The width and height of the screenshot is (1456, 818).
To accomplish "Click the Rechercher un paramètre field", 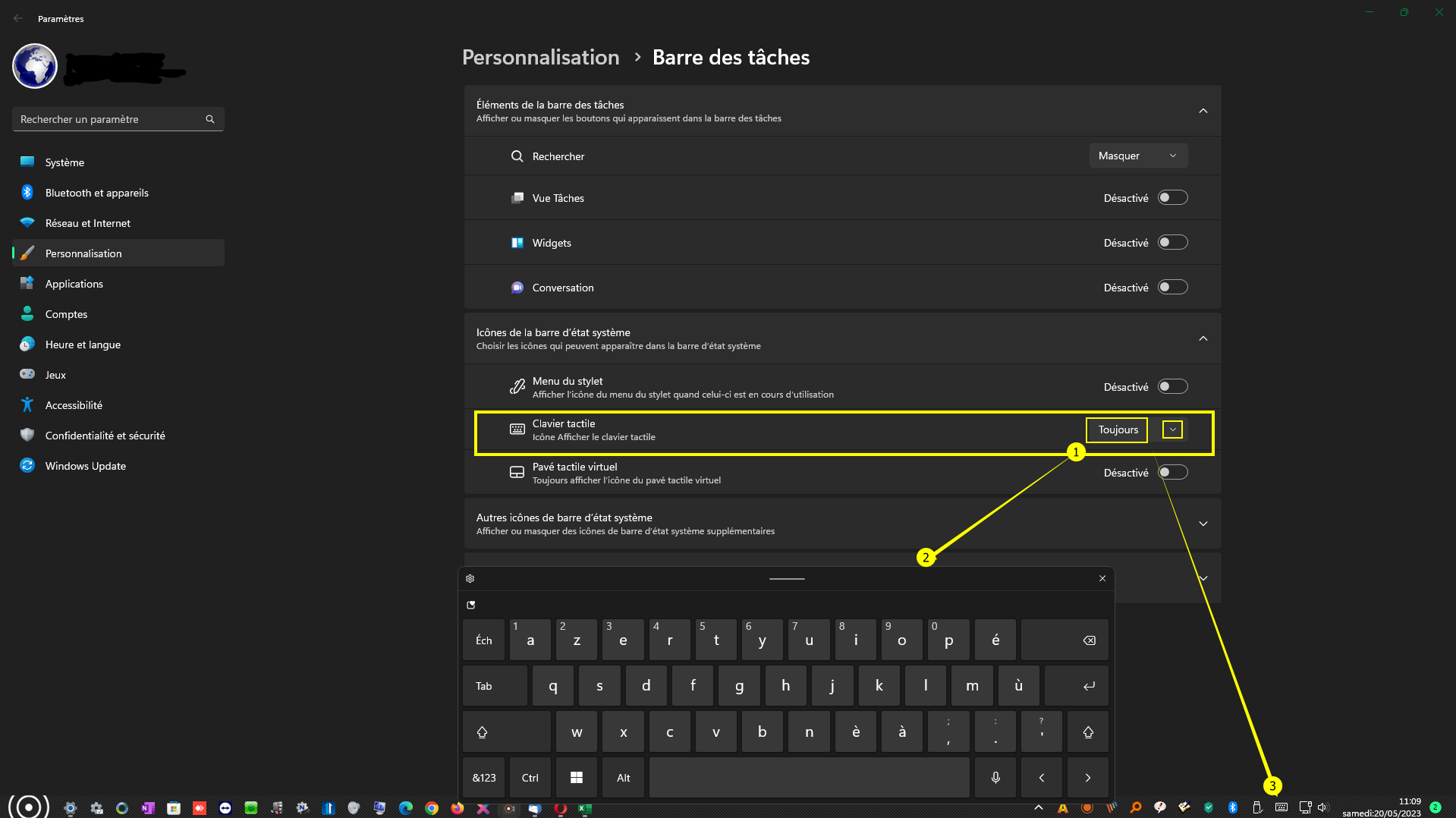I will pyautogui.click(x=110, y=119).
